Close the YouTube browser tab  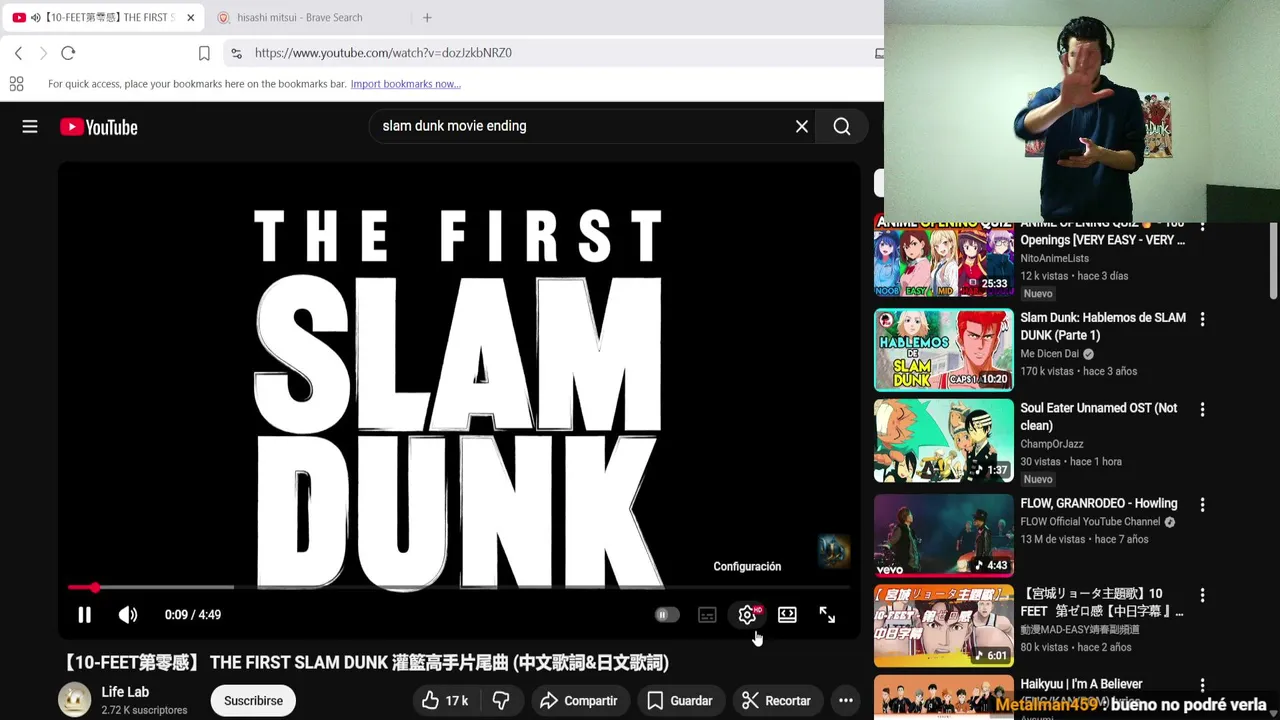coord(190,17)
